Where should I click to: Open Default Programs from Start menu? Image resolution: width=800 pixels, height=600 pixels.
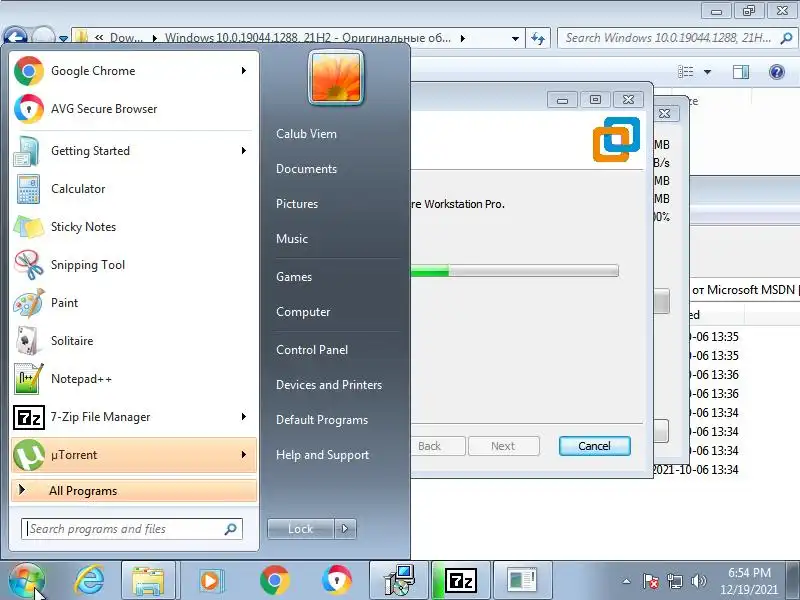coord(322,420)
